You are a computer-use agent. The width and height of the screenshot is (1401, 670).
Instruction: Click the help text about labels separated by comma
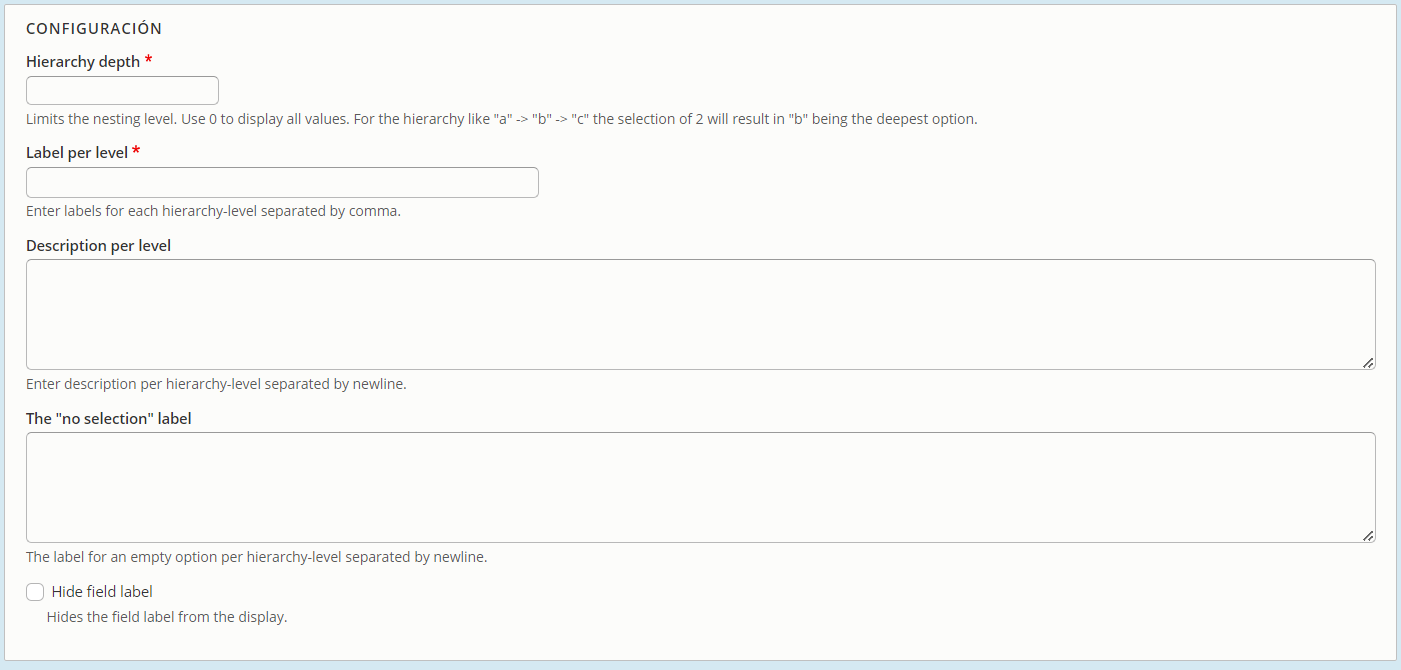click(213, 211)
